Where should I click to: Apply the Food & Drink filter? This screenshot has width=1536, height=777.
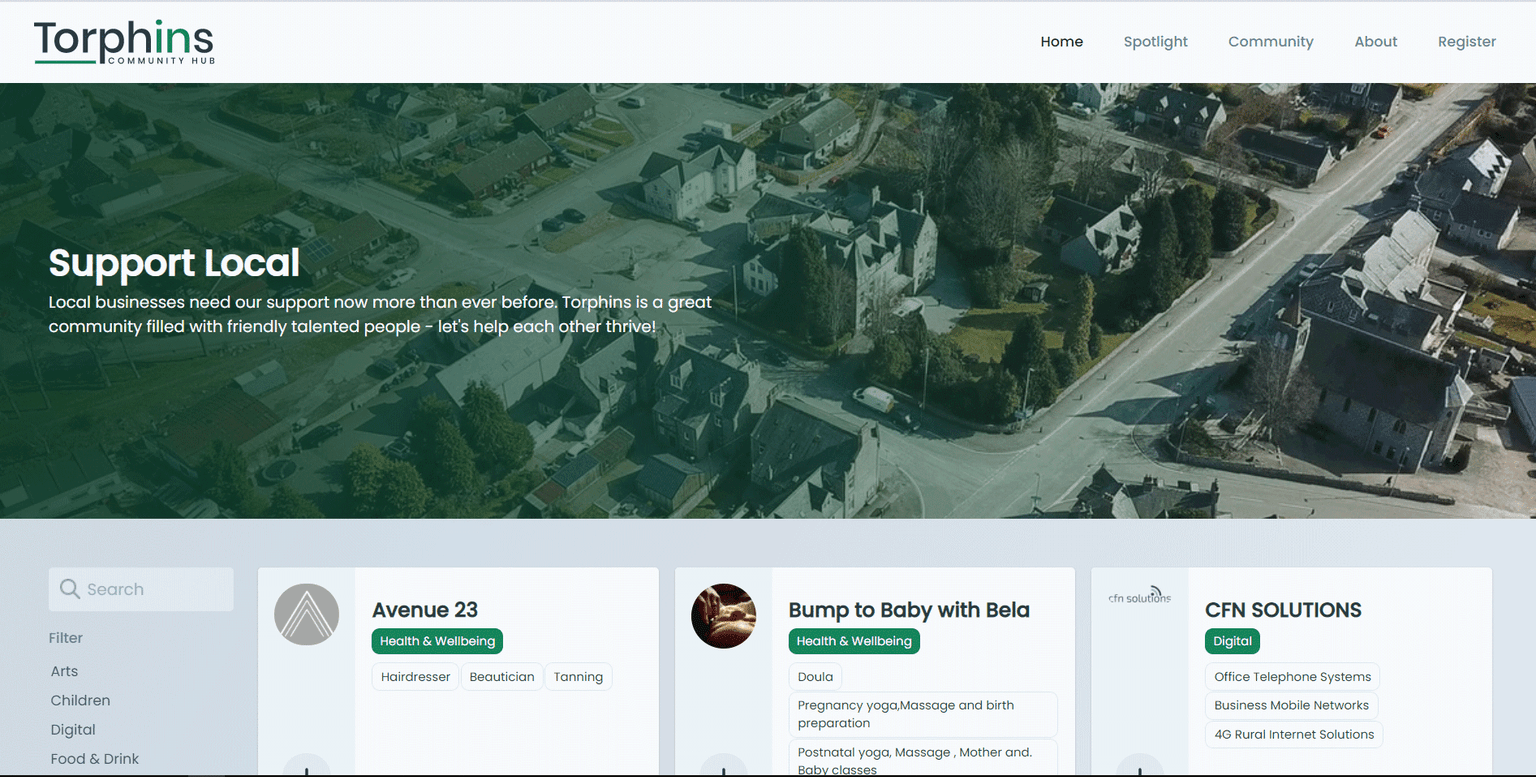(x=95, y=758)
